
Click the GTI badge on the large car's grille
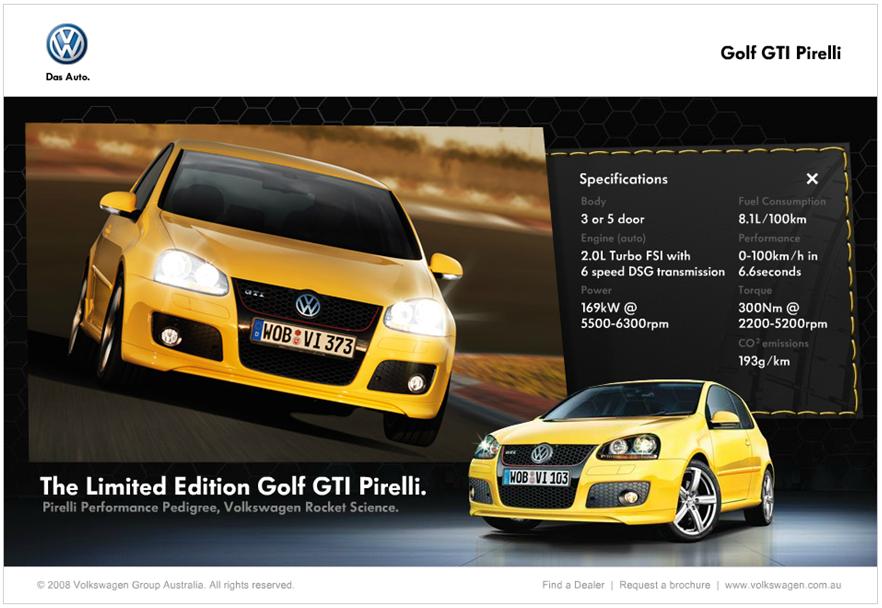click(254, 294)
